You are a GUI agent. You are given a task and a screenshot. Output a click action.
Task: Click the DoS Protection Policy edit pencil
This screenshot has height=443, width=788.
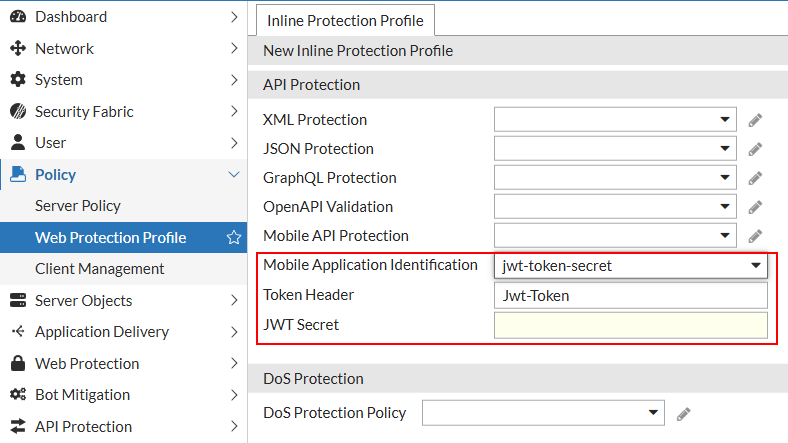(684, 413)
